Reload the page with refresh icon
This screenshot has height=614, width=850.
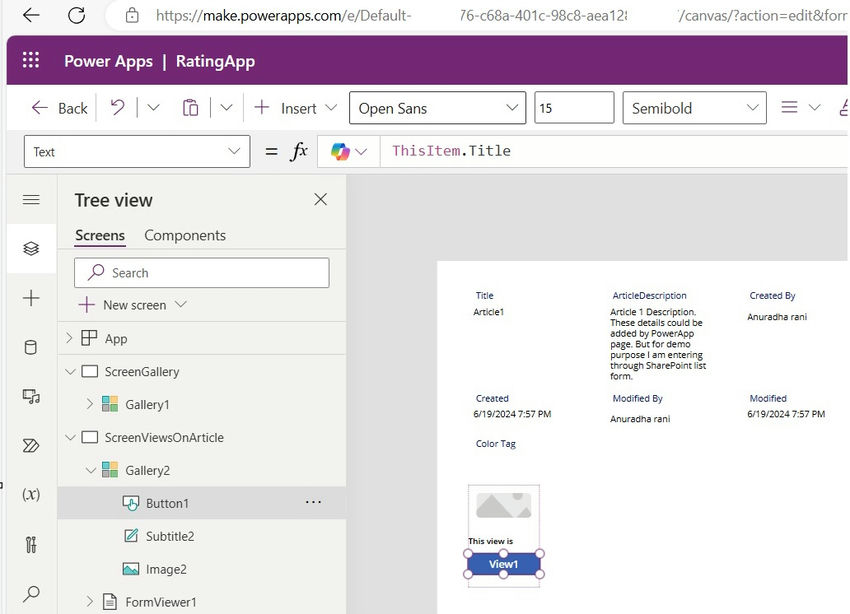pyautogui.click(x=76, y=15)
